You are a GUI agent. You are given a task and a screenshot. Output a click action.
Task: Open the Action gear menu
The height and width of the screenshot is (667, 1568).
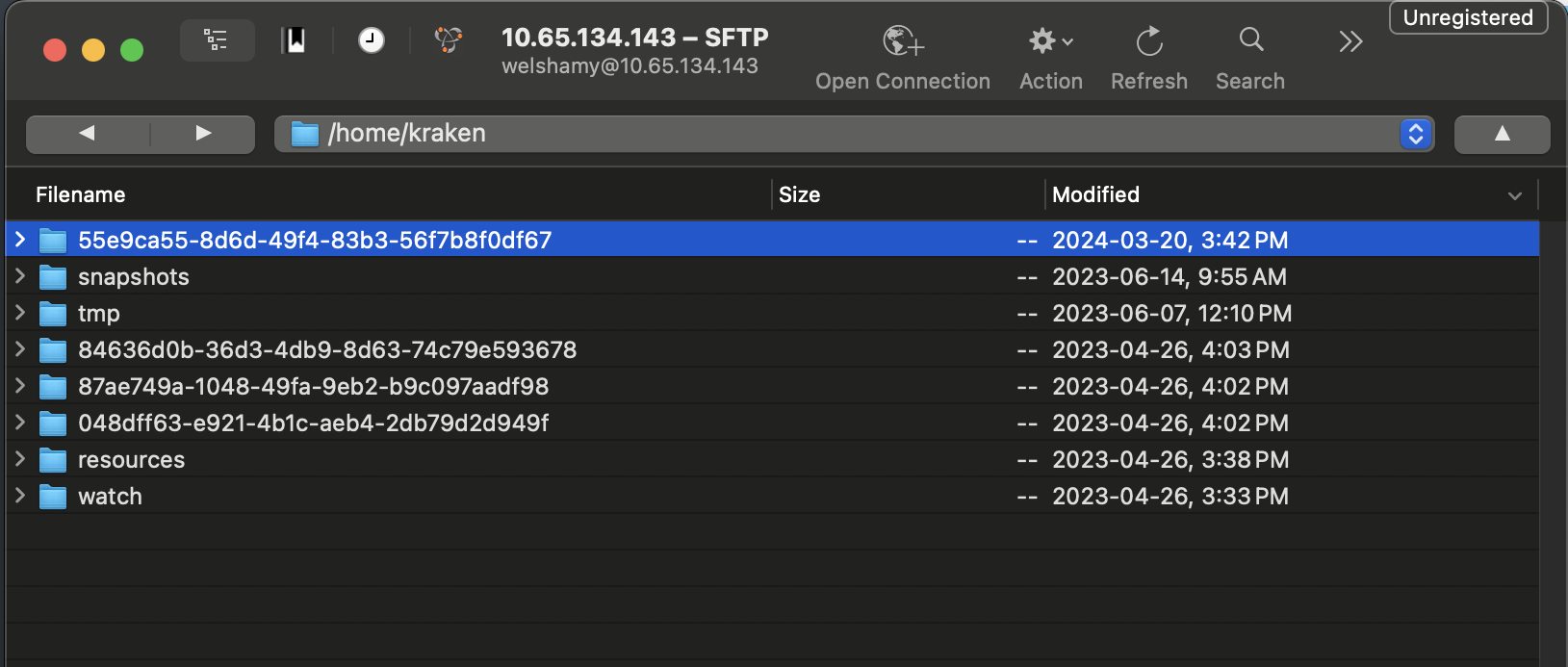[x=1050, y=41]
